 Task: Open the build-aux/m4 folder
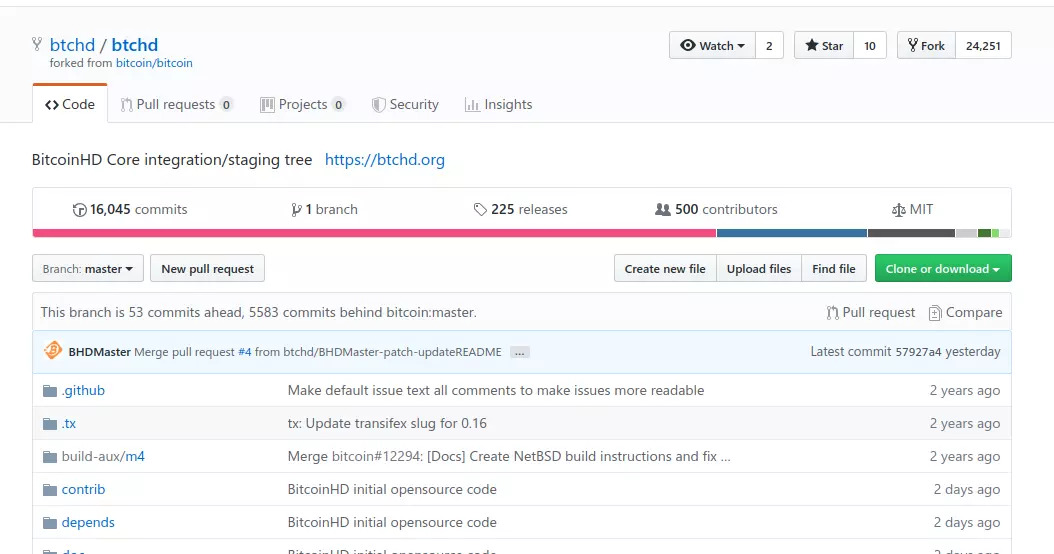coord(104,457)
